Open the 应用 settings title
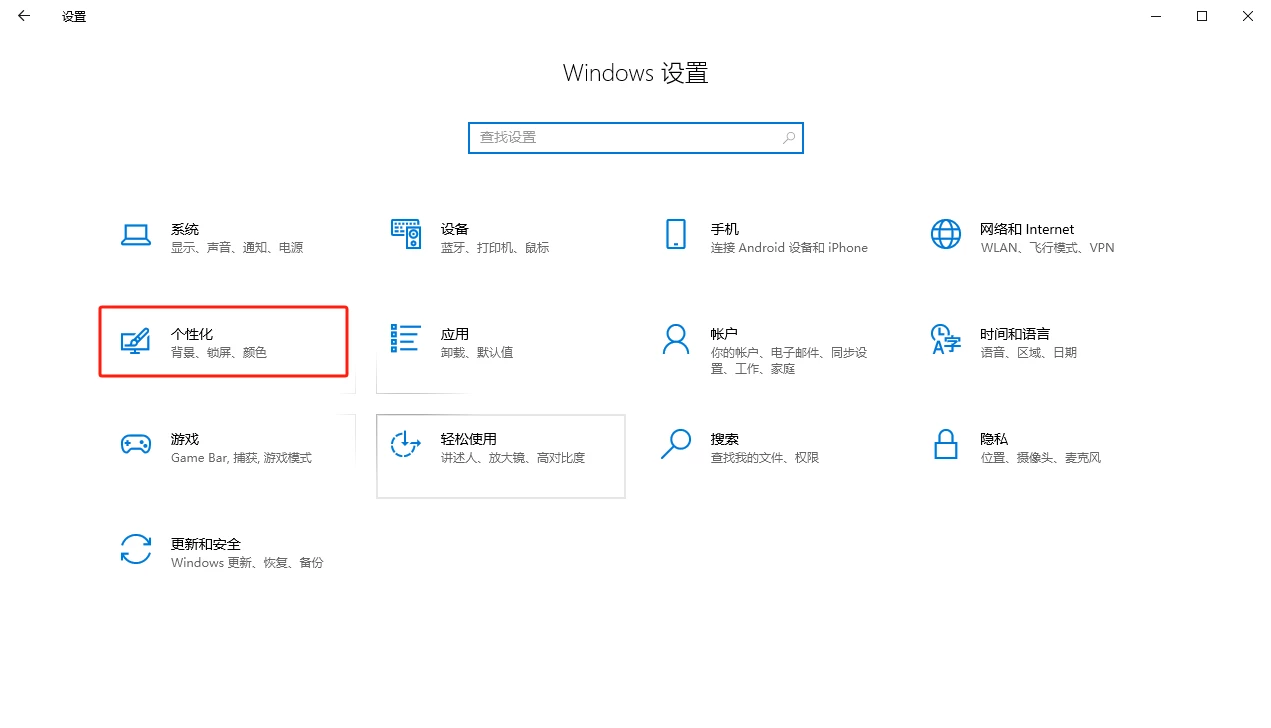 (x=455, y=334)
